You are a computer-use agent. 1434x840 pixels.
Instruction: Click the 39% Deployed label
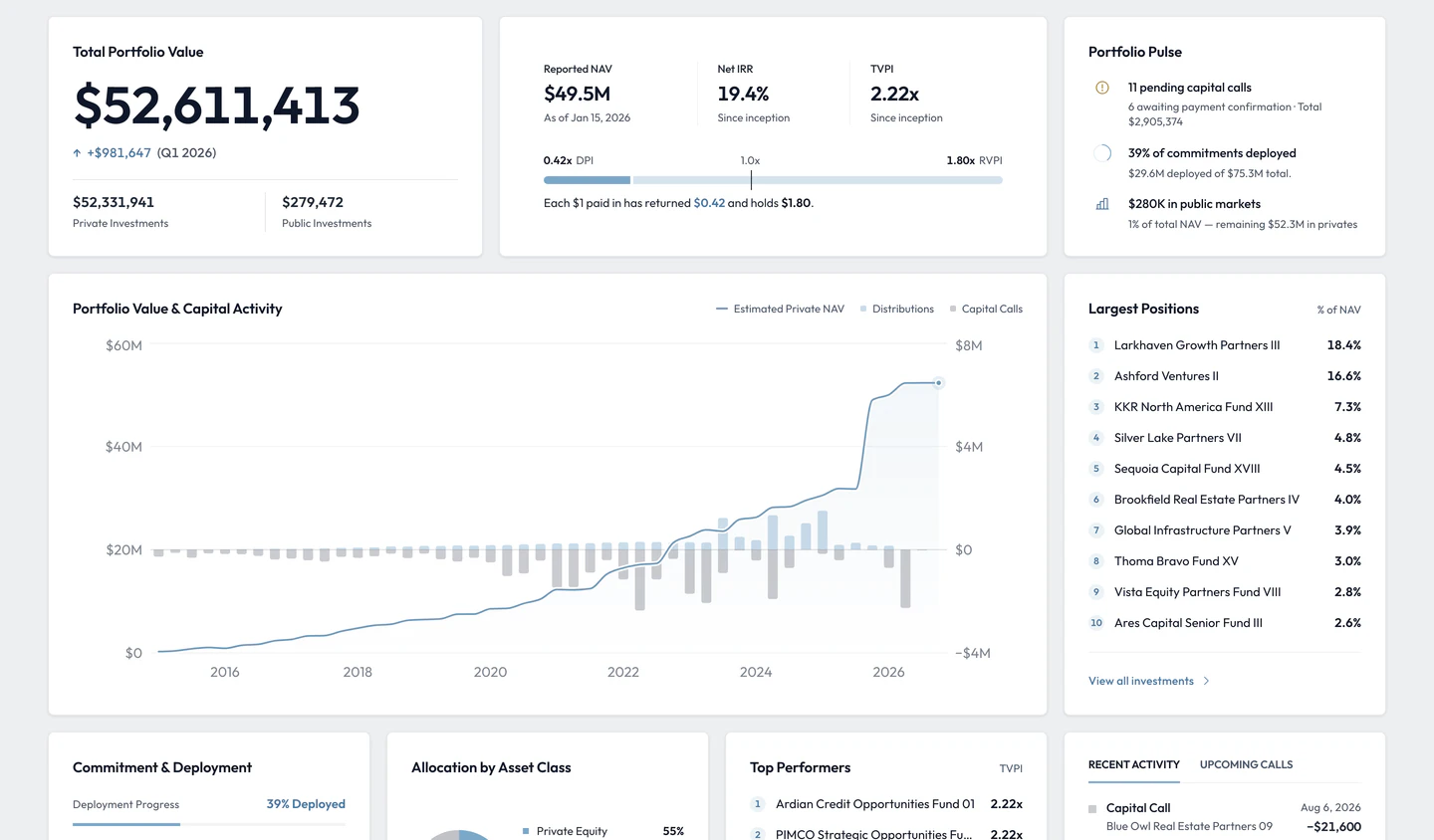[x=306, y=804]
